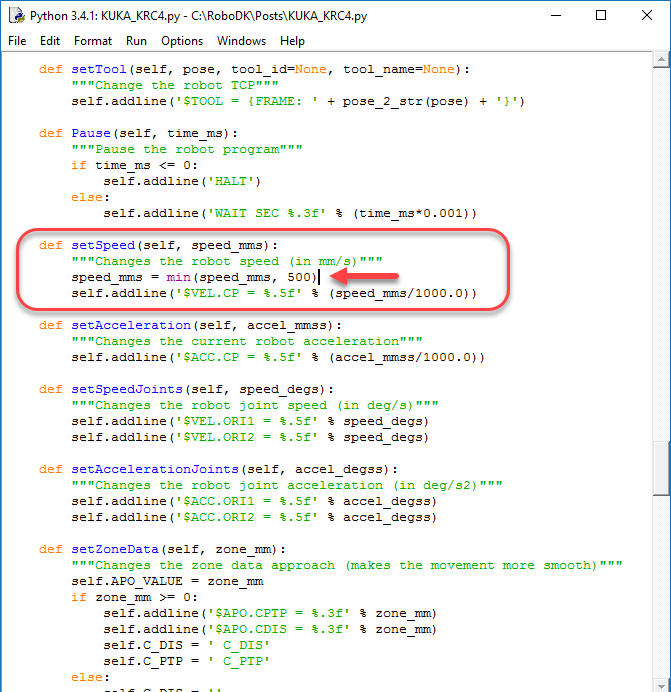Screen dimensions: 671x692
Task: Open the Run menu
Action: [136, 41]
